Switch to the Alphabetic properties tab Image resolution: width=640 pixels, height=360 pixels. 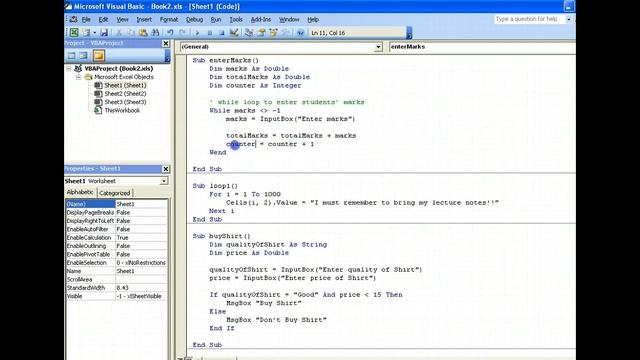tap(80, 192)
